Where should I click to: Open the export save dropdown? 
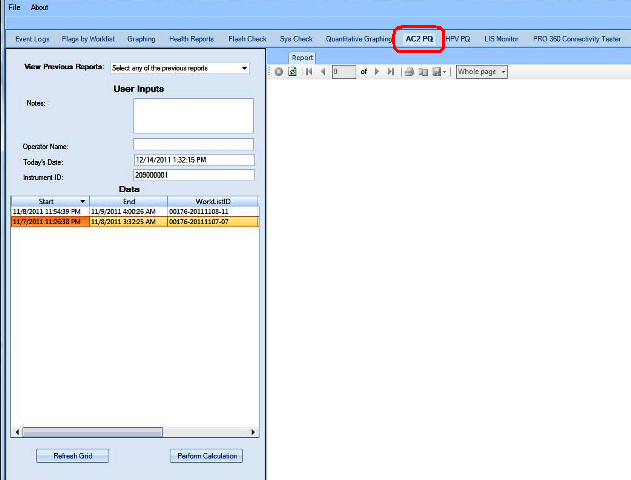[x=439, y=72]
